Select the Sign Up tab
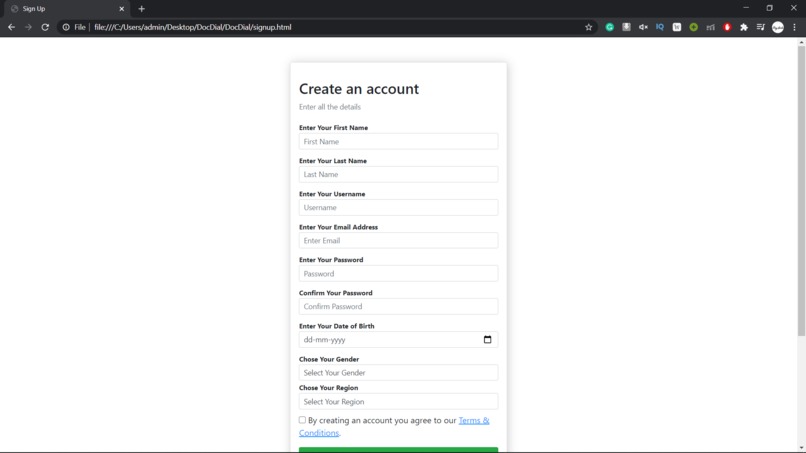 pos(67,9)
